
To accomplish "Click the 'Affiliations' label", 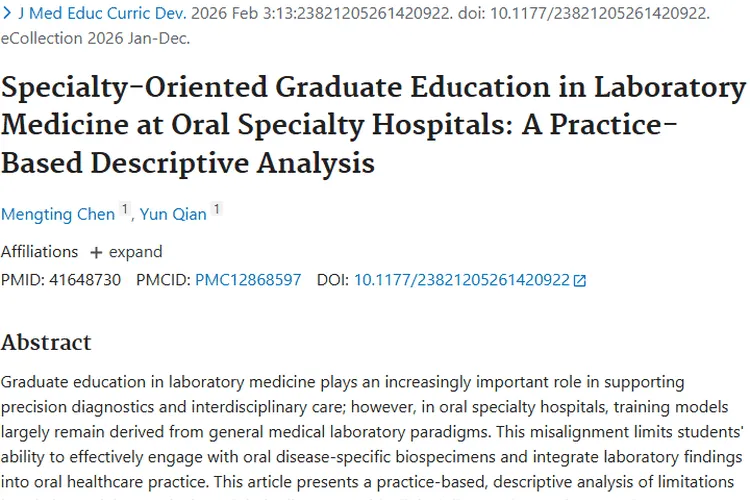I will 39,252.
